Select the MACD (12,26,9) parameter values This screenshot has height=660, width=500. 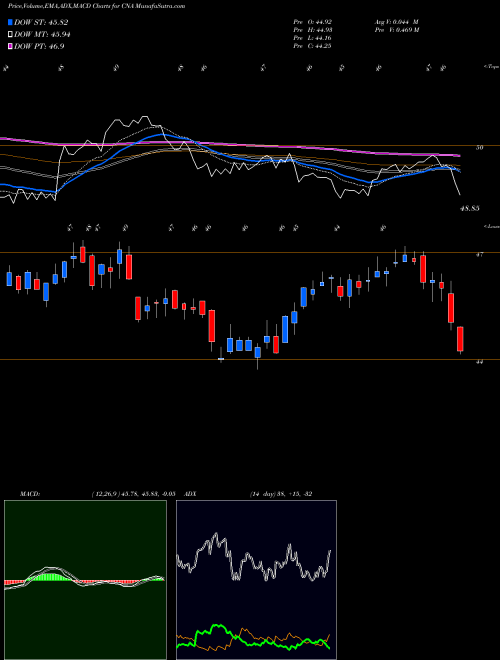pyautogui.click(x=133, y=494)
